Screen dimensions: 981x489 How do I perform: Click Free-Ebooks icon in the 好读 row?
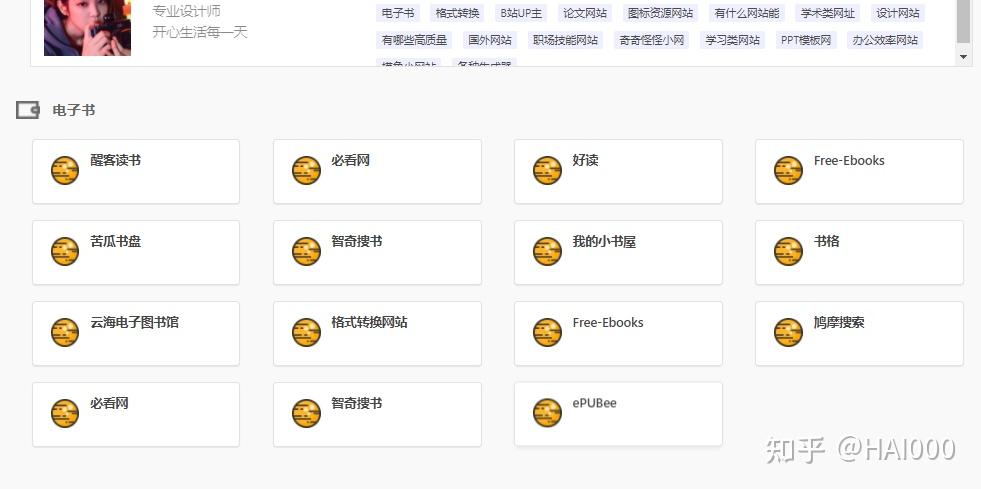(x=788, y=170)
